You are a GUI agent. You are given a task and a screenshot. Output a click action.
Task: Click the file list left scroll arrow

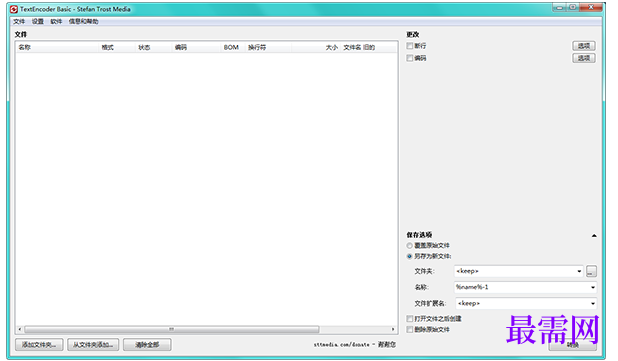(x=20, y=329)
